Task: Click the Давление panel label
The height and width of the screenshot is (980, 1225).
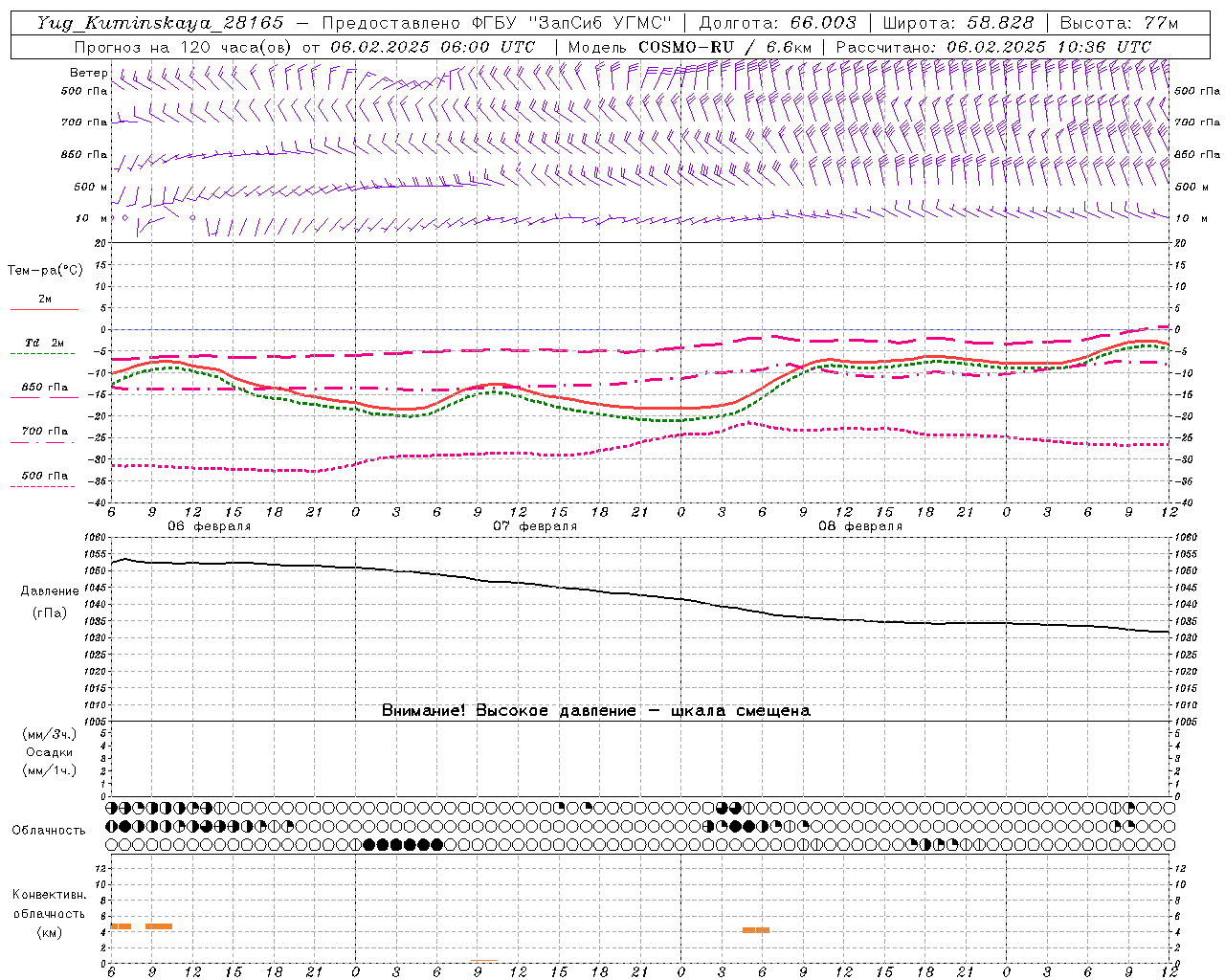Action: [x=50, y=591]
